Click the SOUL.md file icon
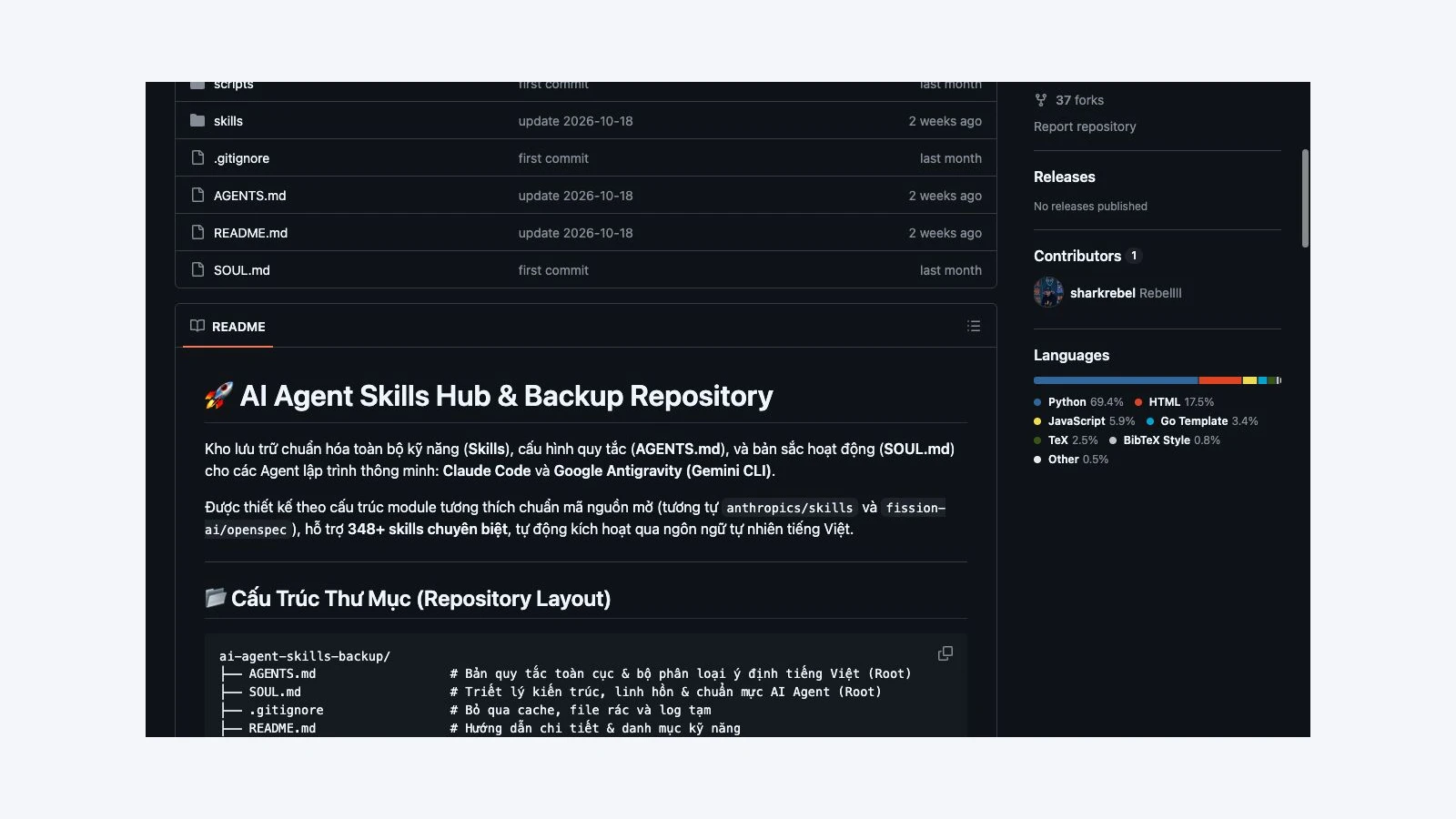 click(197, 269)
